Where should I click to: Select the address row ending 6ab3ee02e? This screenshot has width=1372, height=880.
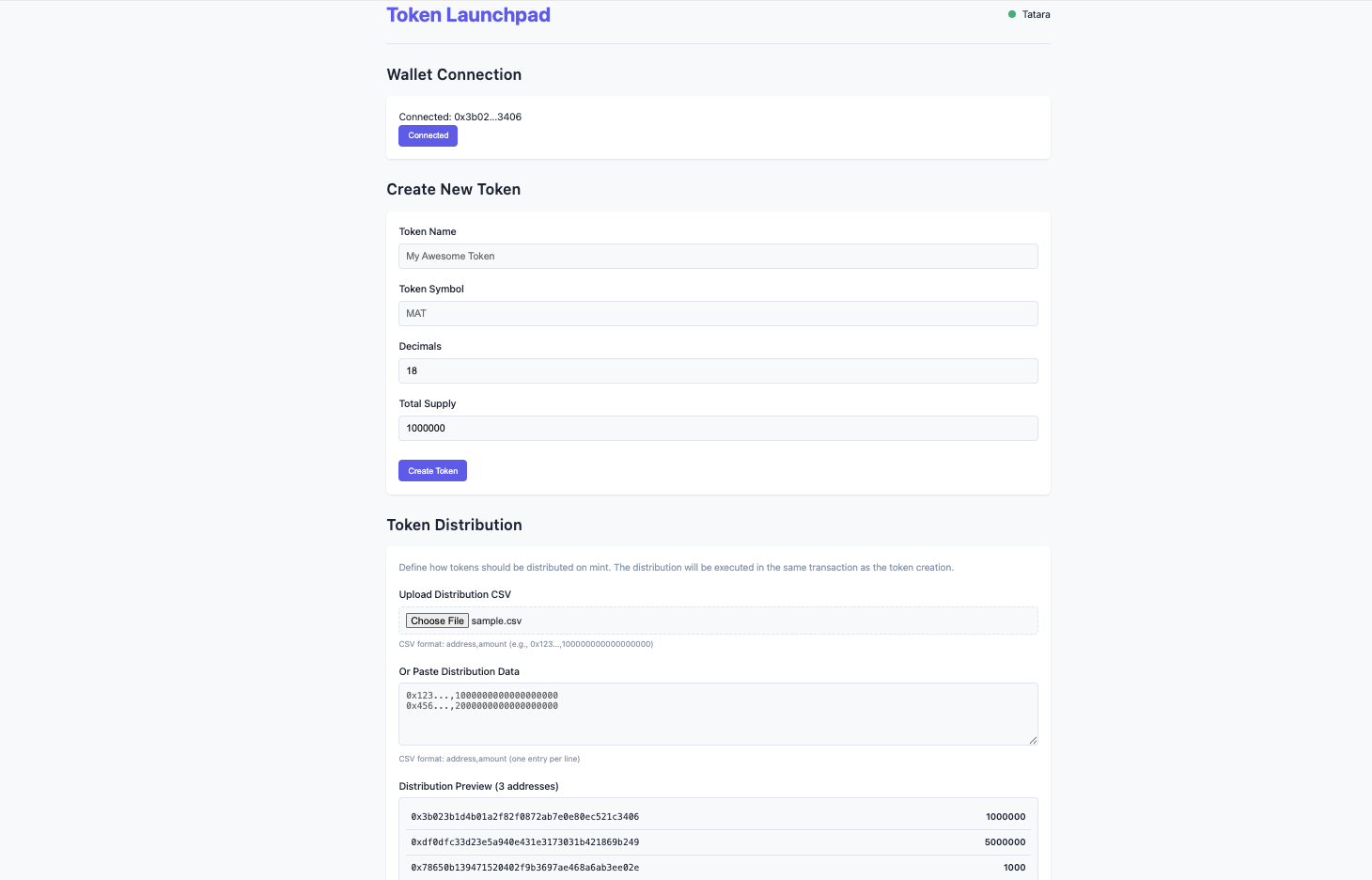[x=524, y=867]
